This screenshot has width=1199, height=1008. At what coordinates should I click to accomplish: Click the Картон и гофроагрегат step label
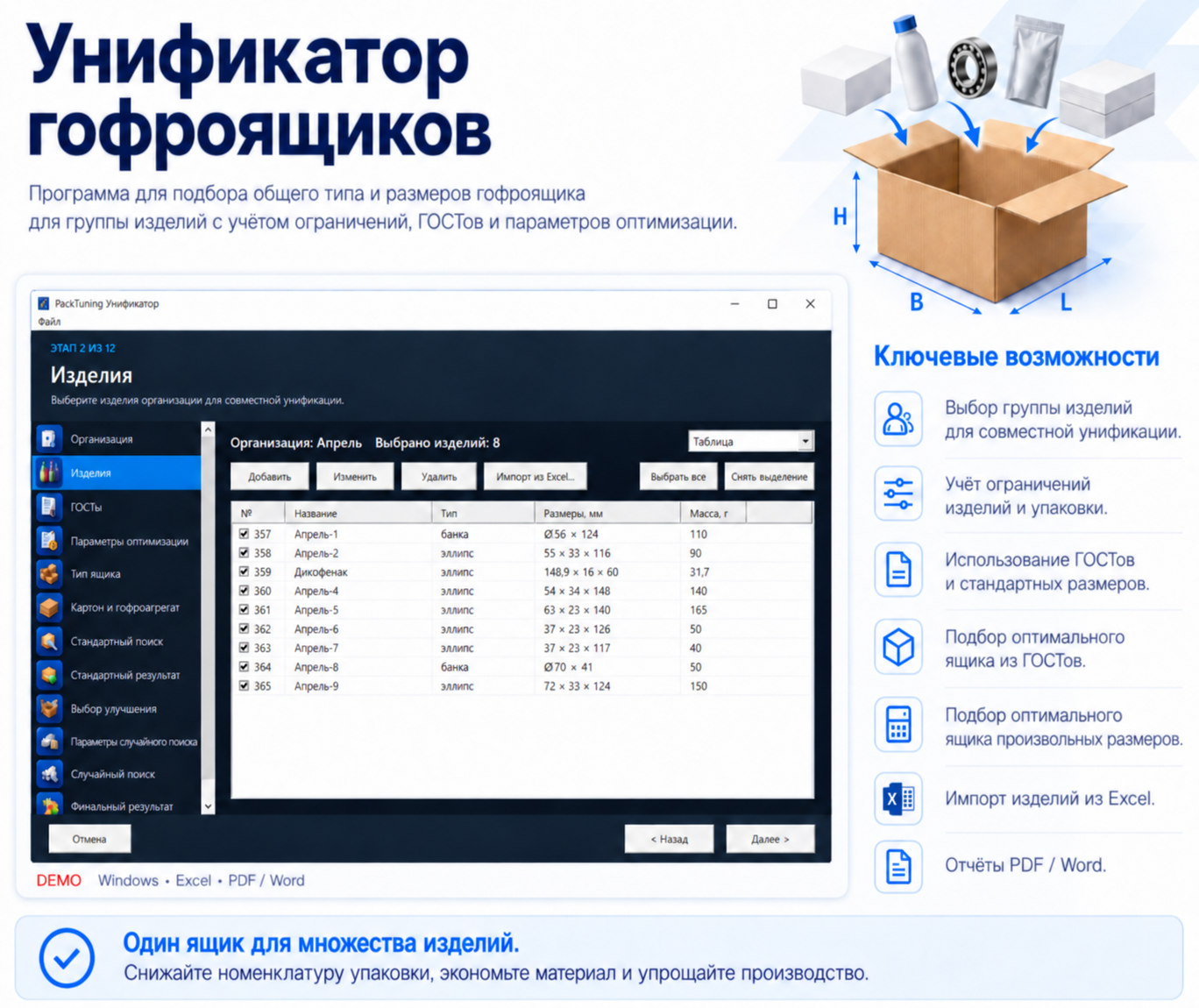click(124, 607)
